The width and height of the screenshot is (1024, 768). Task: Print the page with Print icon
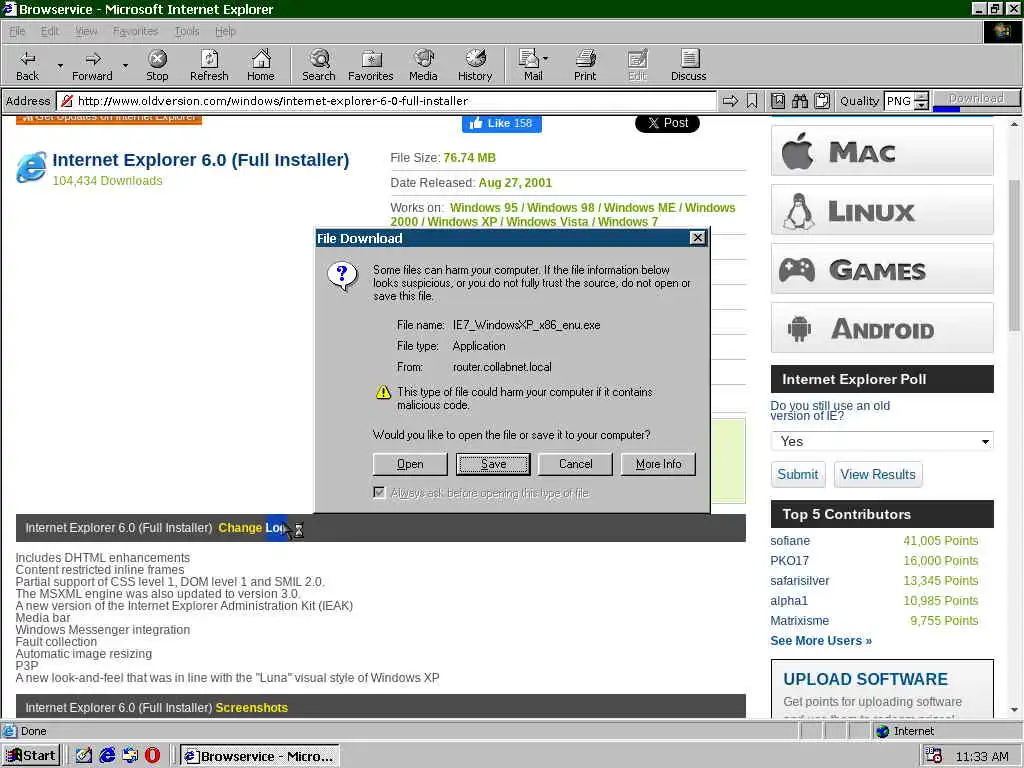click(585, 65)
